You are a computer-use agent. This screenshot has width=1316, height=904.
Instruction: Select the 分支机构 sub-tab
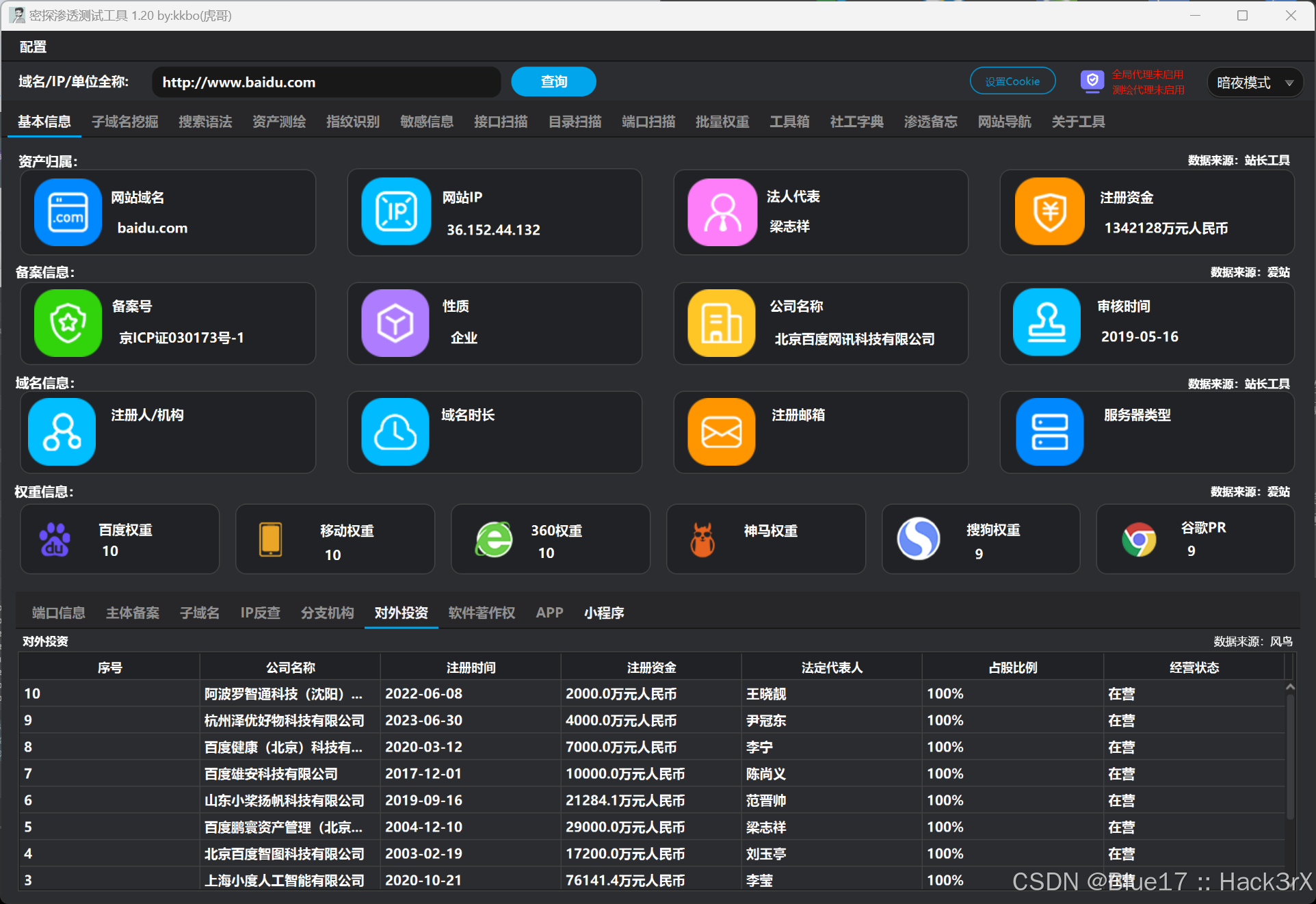(x=327, y=613)
